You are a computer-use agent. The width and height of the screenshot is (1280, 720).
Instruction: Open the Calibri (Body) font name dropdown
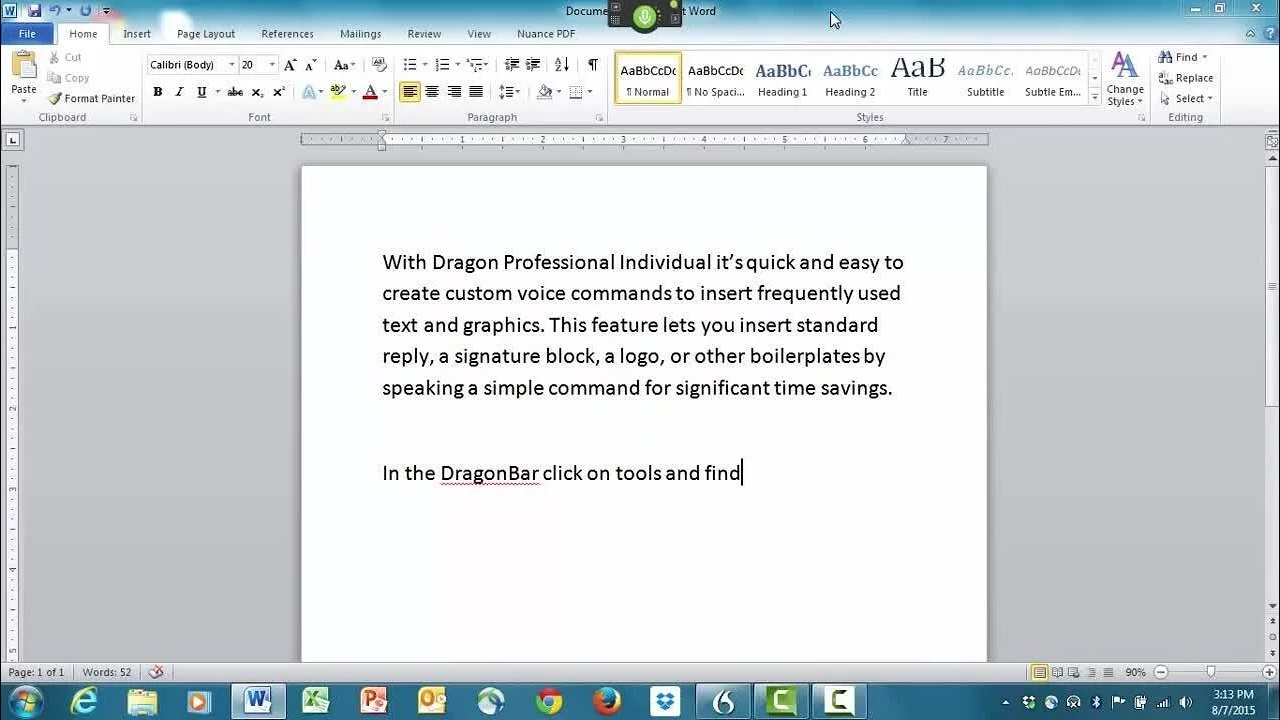[x=232, y=65]
